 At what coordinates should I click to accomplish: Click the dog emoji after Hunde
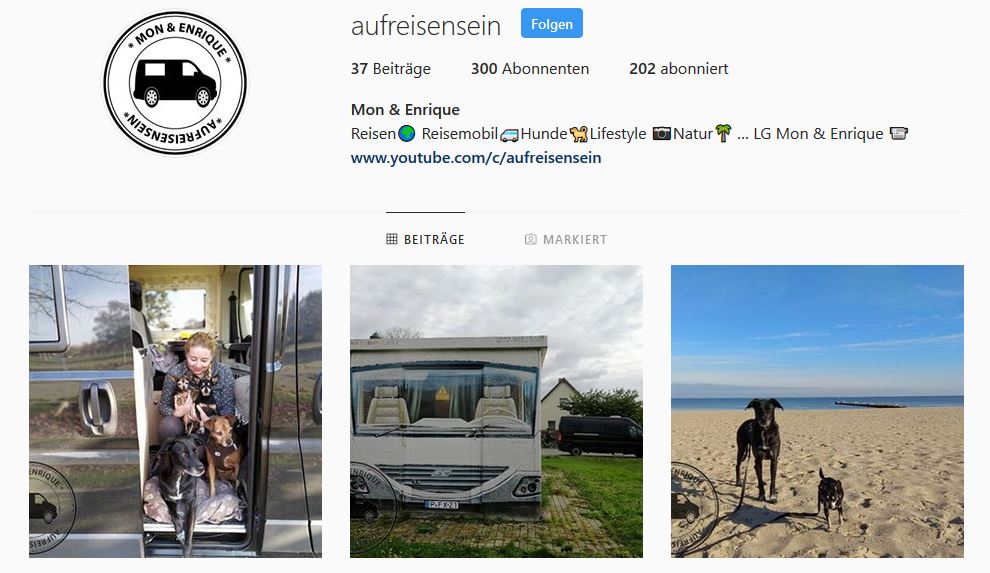578,134
